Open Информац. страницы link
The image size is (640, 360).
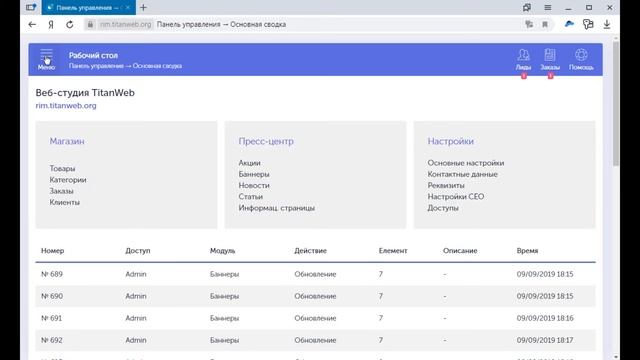click(277, 208)
